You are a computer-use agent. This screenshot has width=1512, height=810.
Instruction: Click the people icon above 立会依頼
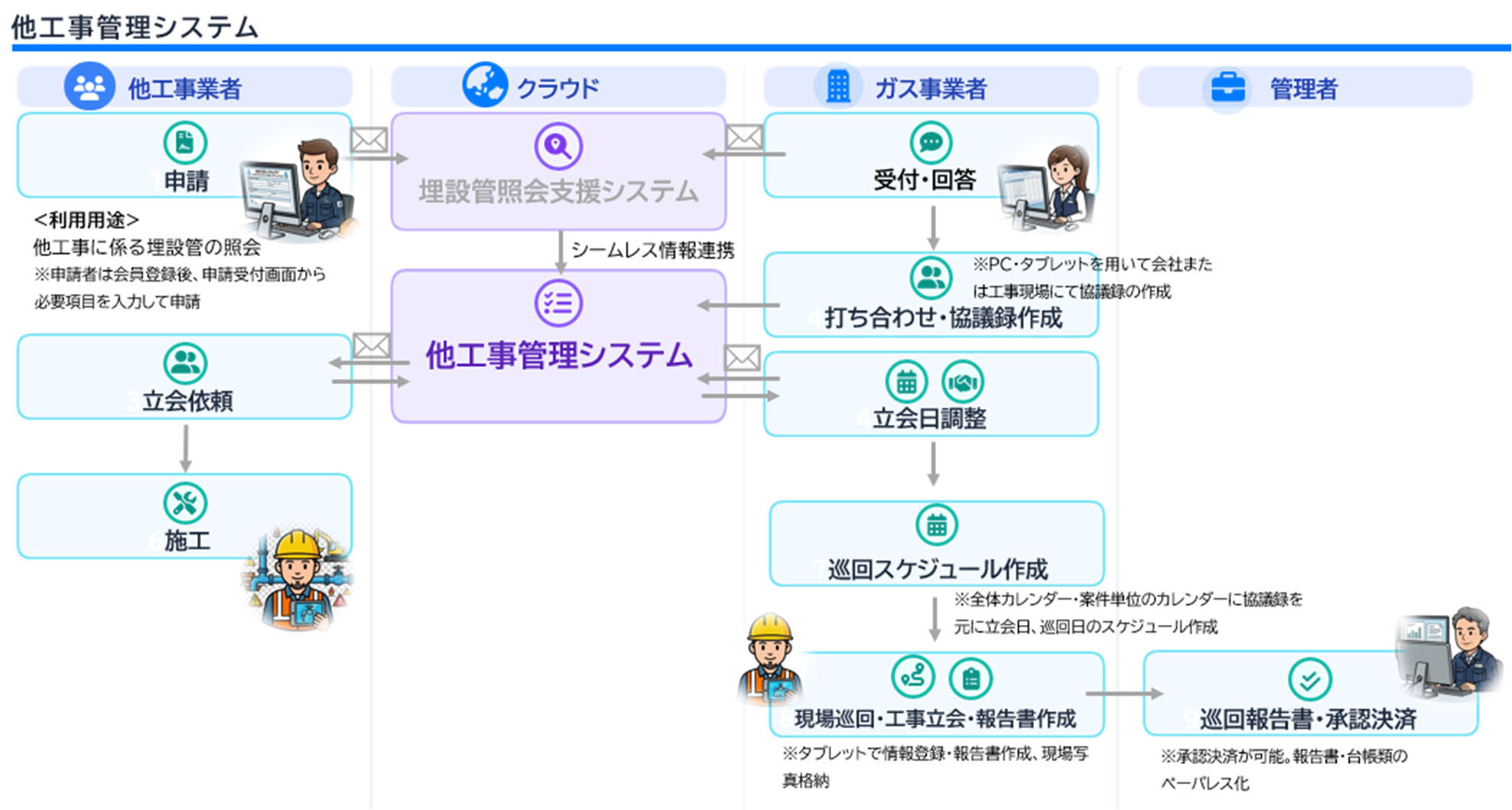pyautogui.click(x=185, y=363)
